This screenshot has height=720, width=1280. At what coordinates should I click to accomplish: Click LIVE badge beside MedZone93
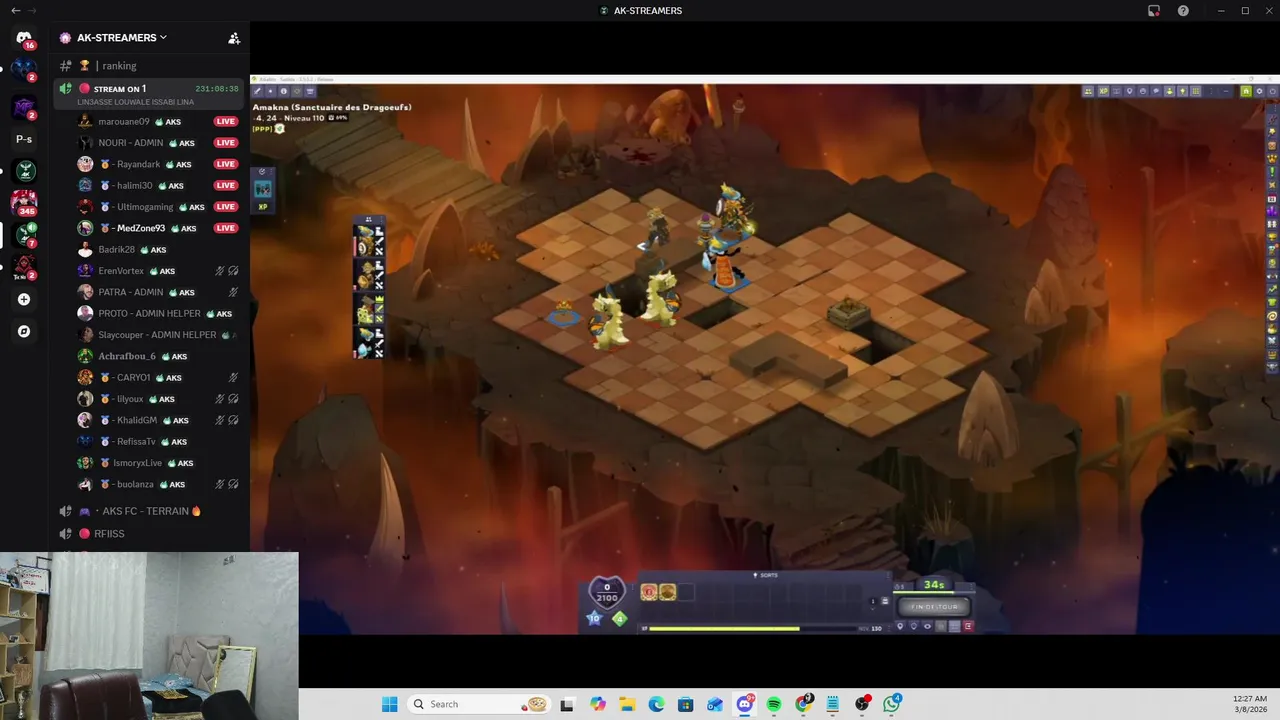(226, 228)
